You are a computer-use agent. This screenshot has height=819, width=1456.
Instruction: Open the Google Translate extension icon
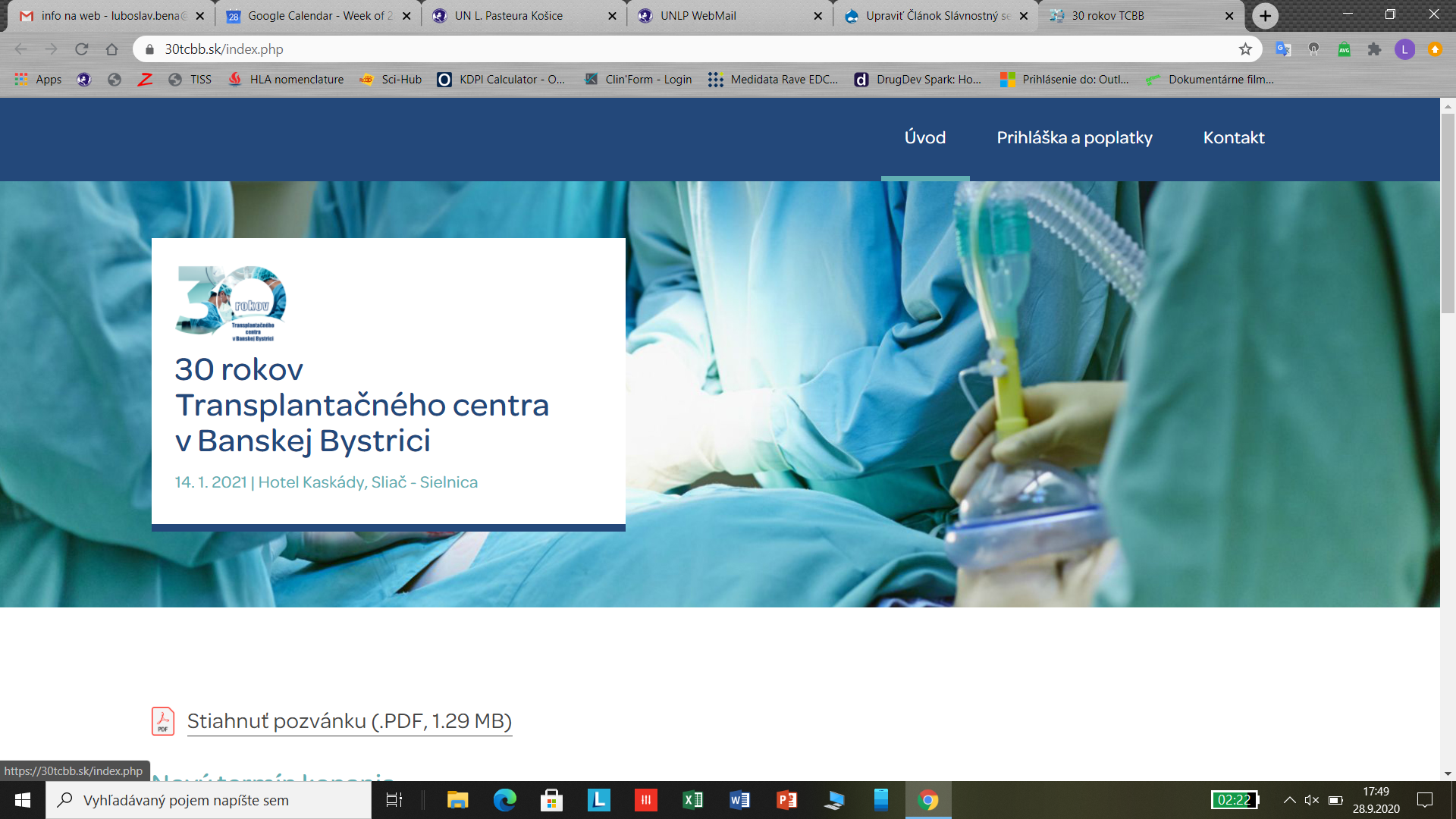(1283, 49)
